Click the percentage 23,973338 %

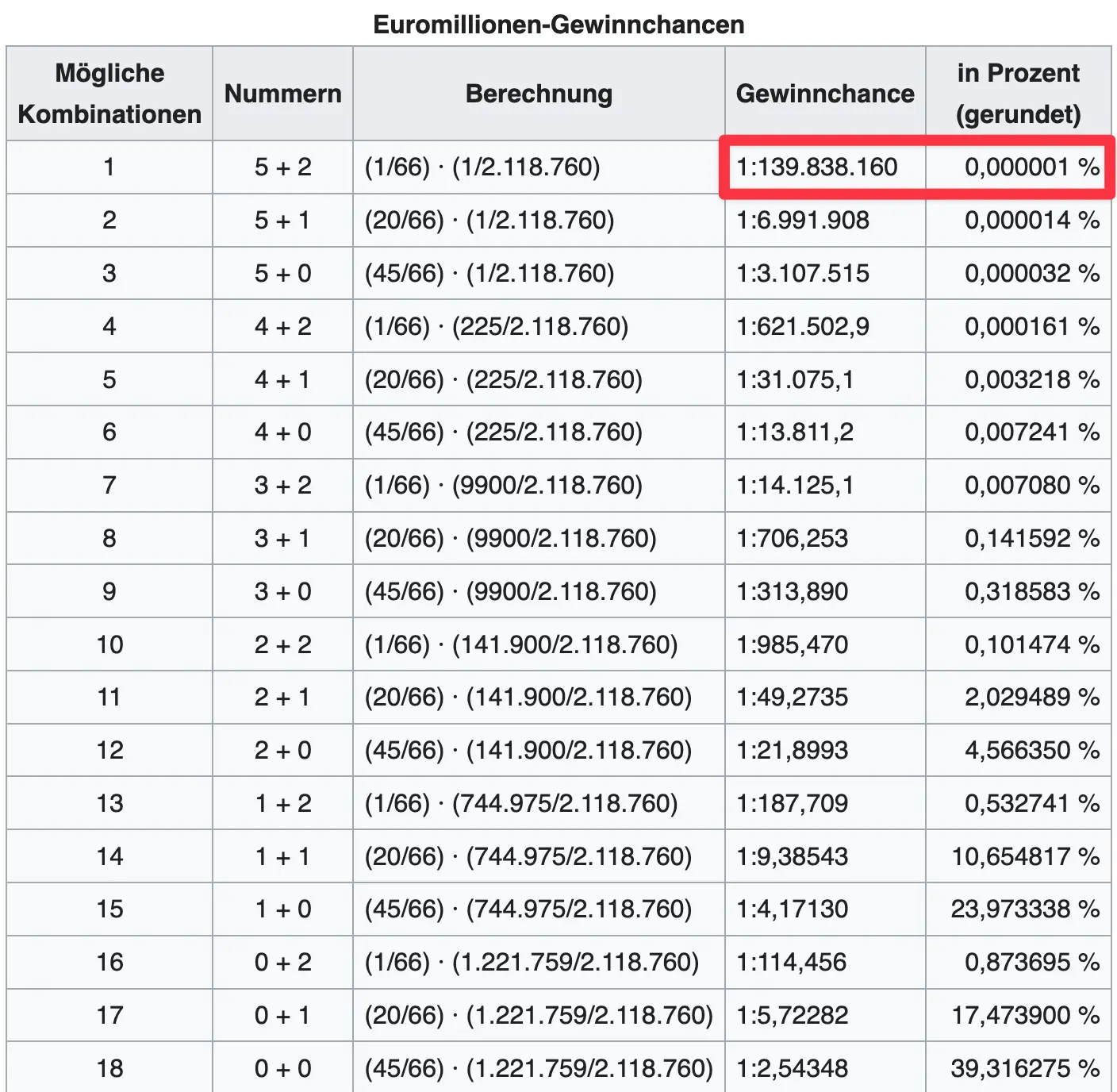click(1026, 909)
